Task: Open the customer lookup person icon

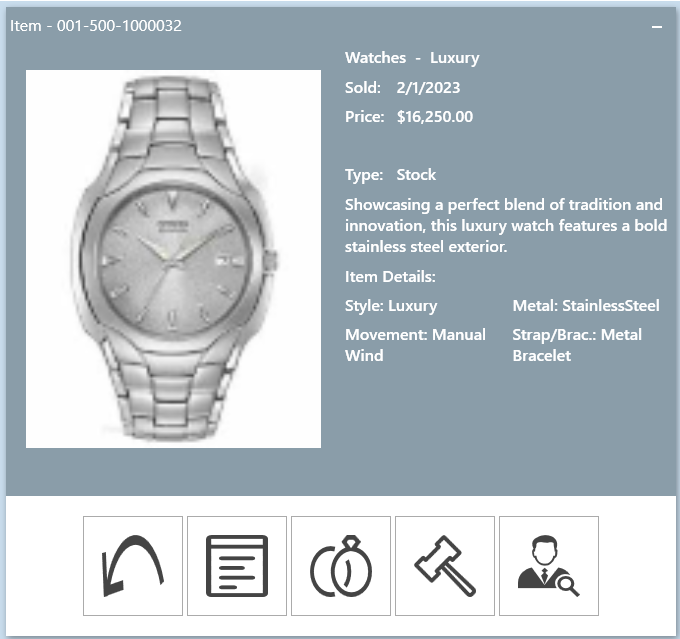Action: coord(549,566)
